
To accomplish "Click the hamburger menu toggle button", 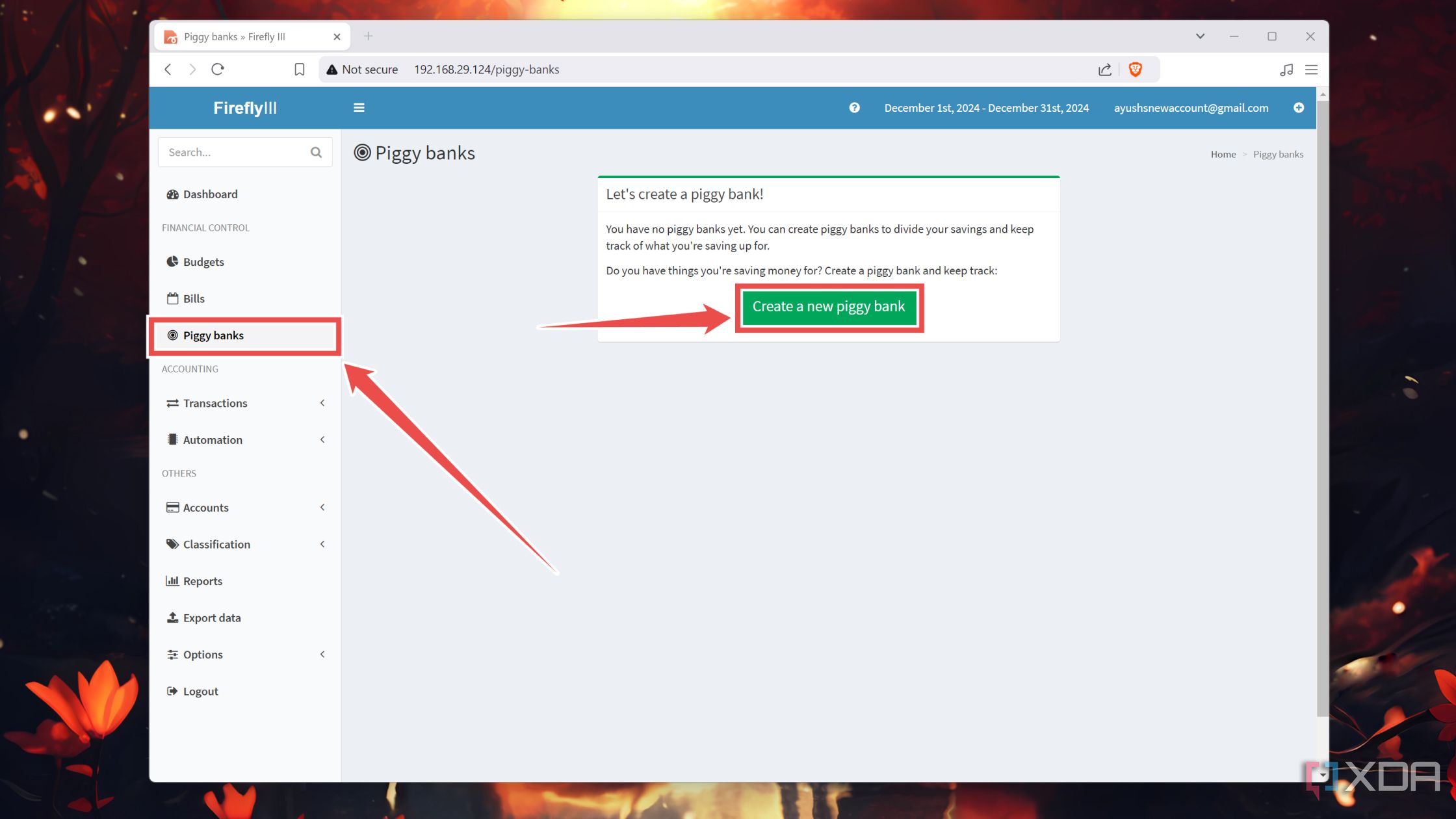I will coord(359,108).
